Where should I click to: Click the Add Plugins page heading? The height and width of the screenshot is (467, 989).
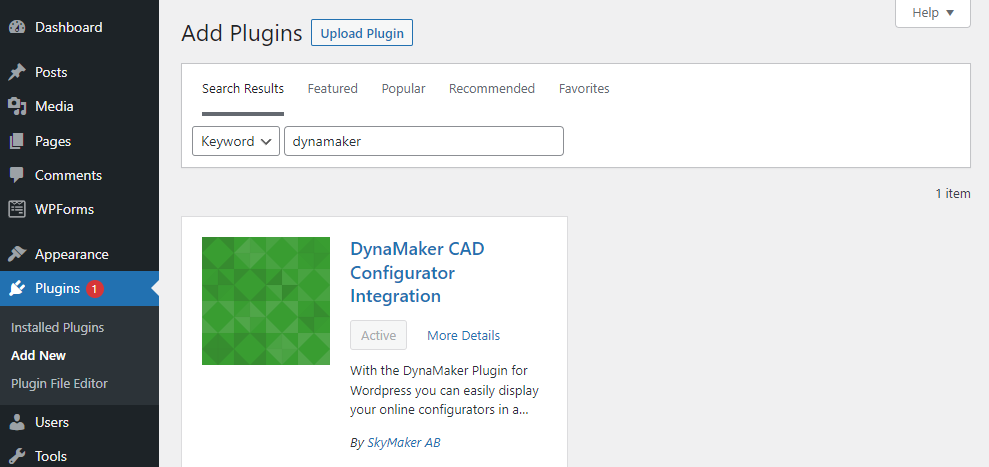pos(242,33)
